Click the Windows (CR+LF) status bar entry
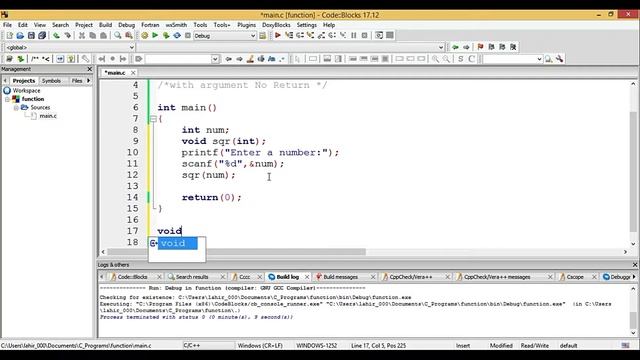640x360 pixels. click(260, 345)
